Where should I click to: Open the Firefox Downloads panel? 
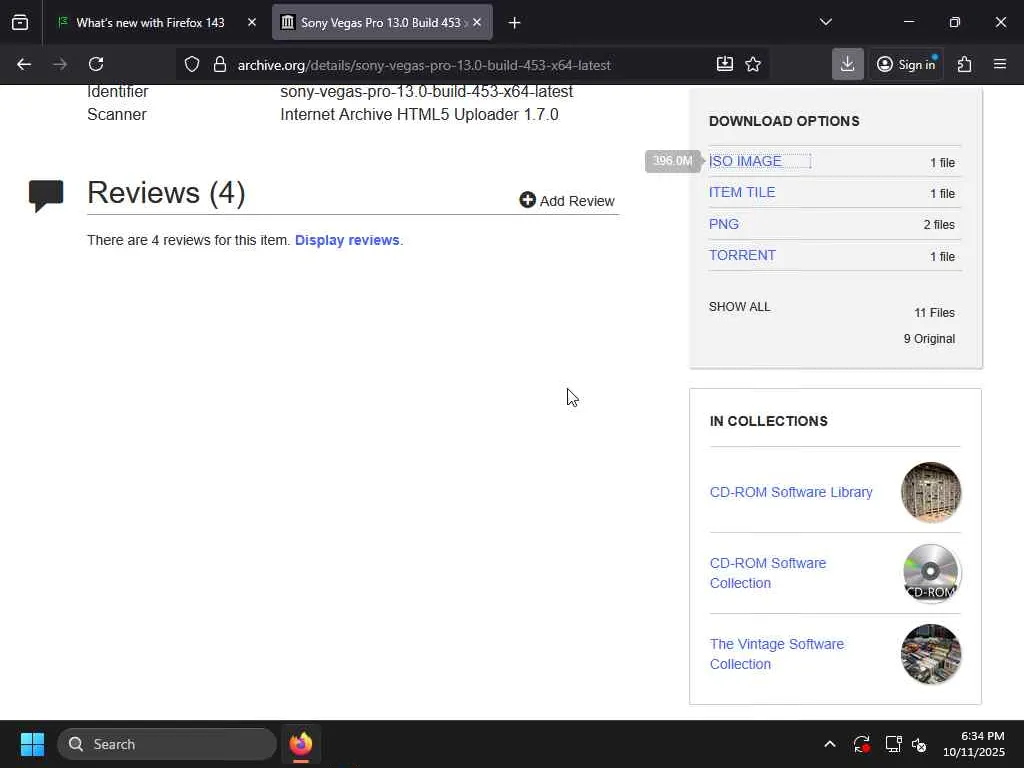(x=848, y=64)
